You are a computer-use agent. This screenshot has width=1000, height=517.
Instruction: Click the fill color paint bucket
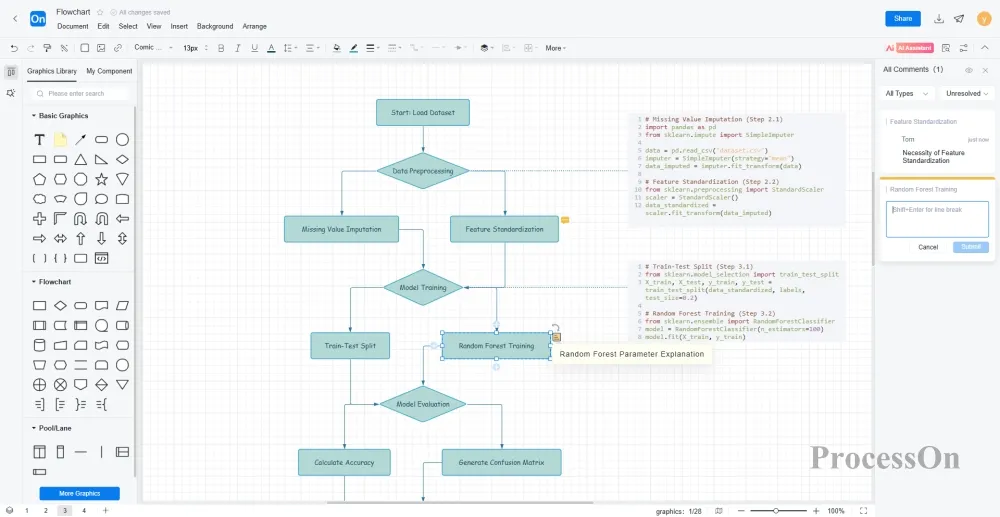[x=336, y=47]
